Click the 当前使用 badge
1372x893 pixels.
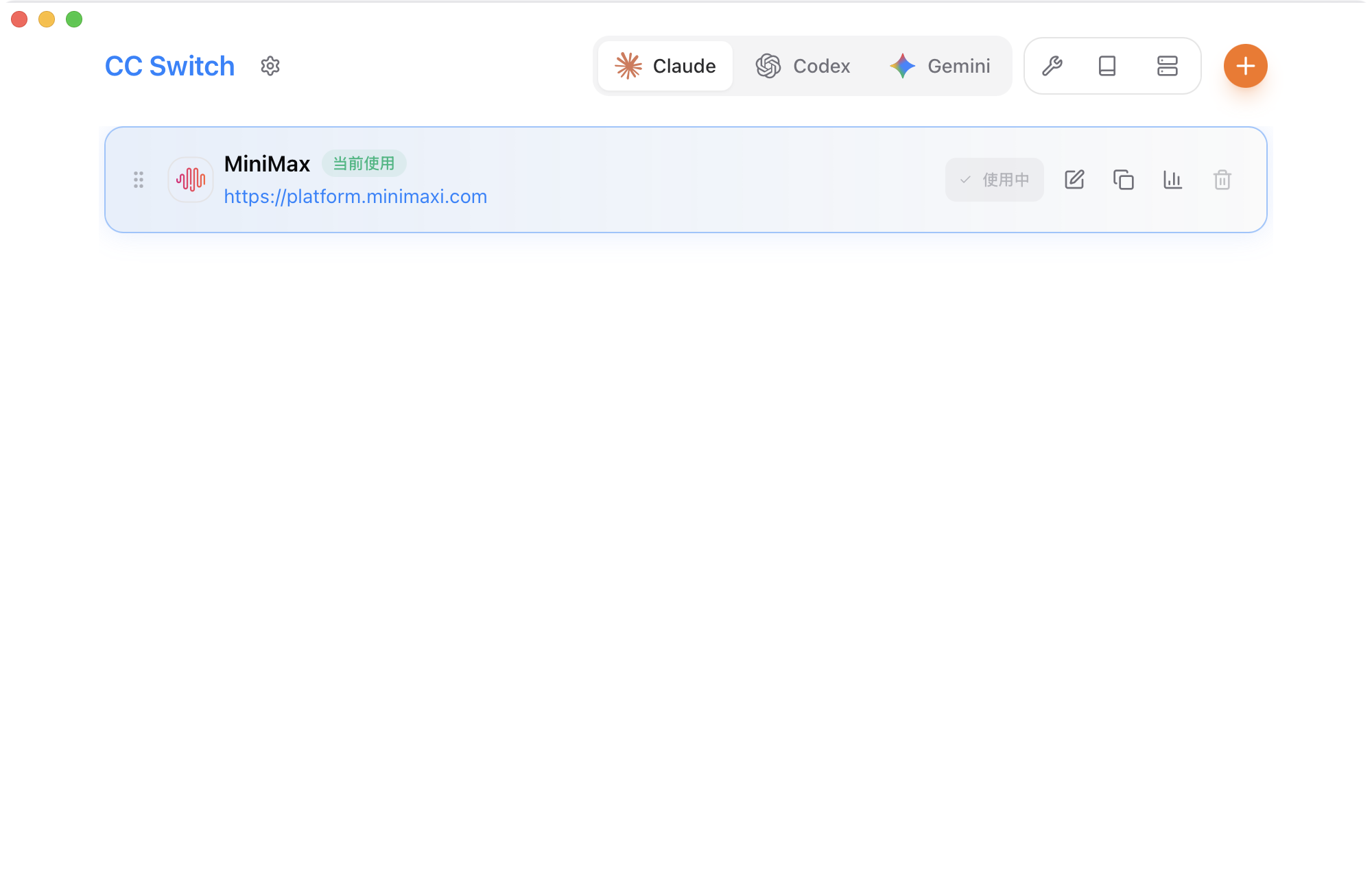point(364,163)
